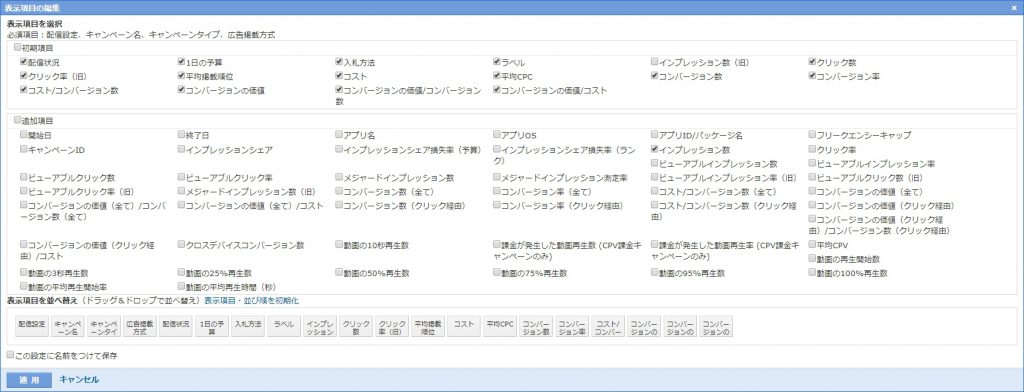1024x392 pixels.
Task: Uncheck the 平均掲載順位 checkbox
Action: pos(182,76)
